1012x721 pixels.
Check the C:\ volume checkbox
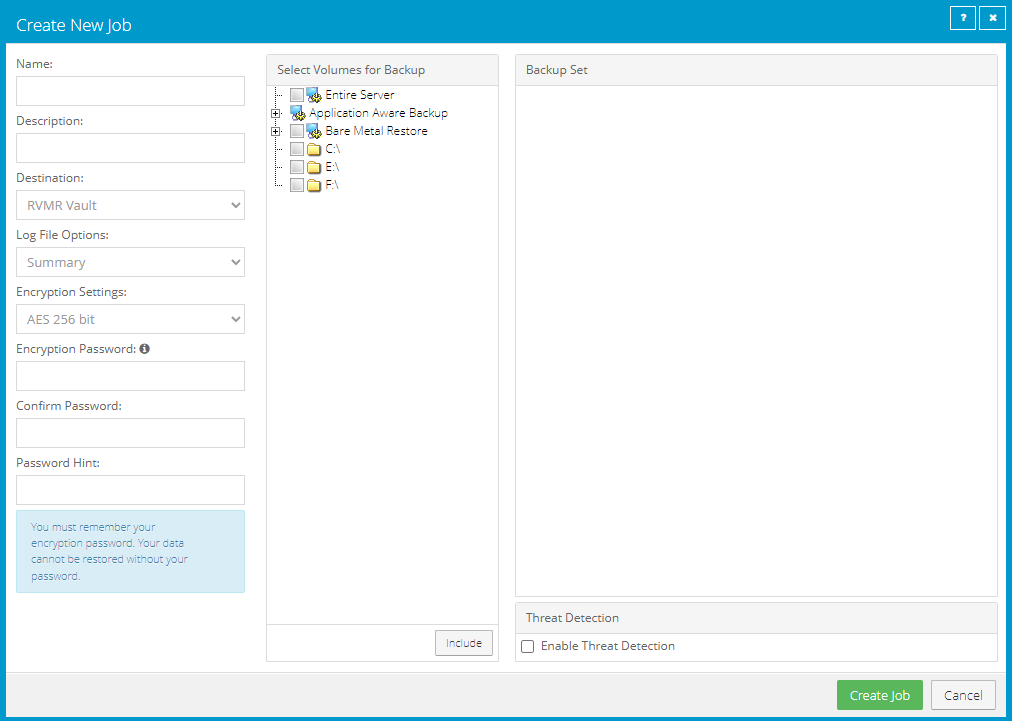pyautogui.click(x=296, y=148)
